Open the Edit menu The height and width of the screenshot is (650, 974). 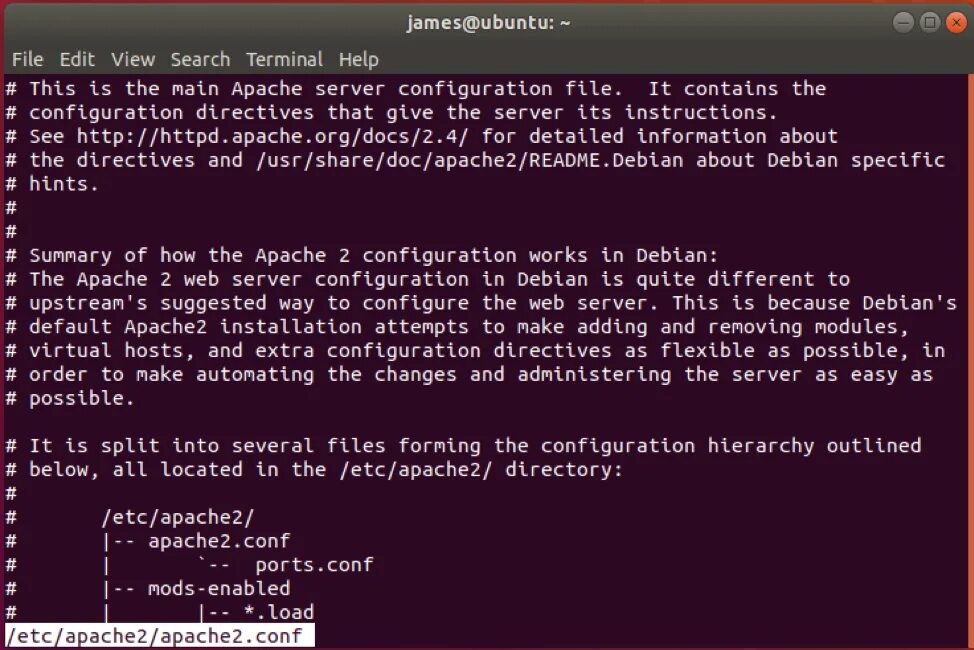point(77,60)
